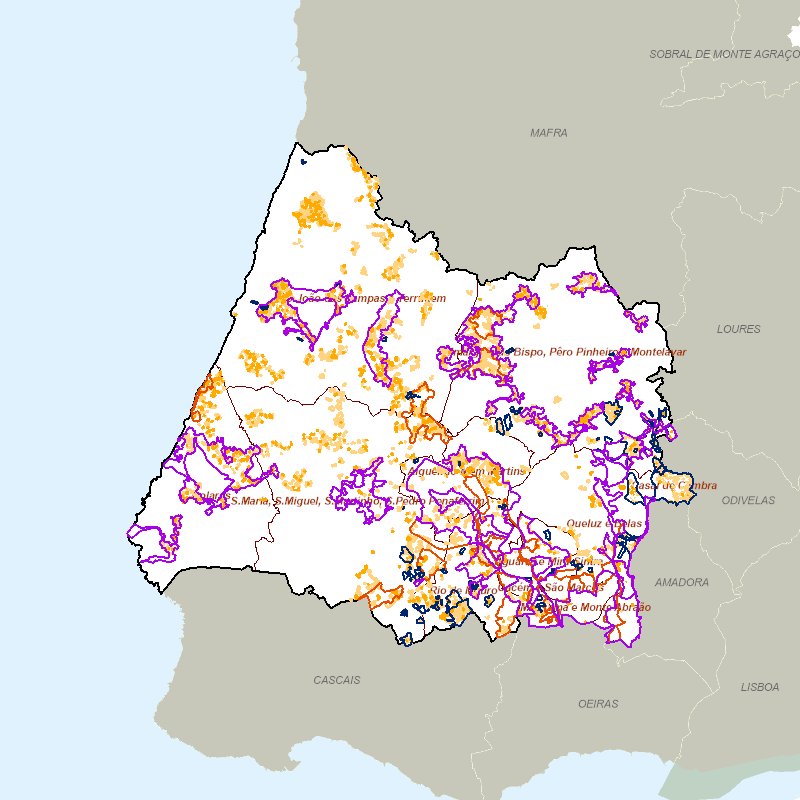Select the SOBRAL DE MONTE AGRAÇO label
Image resolution: width=800 pixels, height=800 pixels.
click(x=724, y=54)
